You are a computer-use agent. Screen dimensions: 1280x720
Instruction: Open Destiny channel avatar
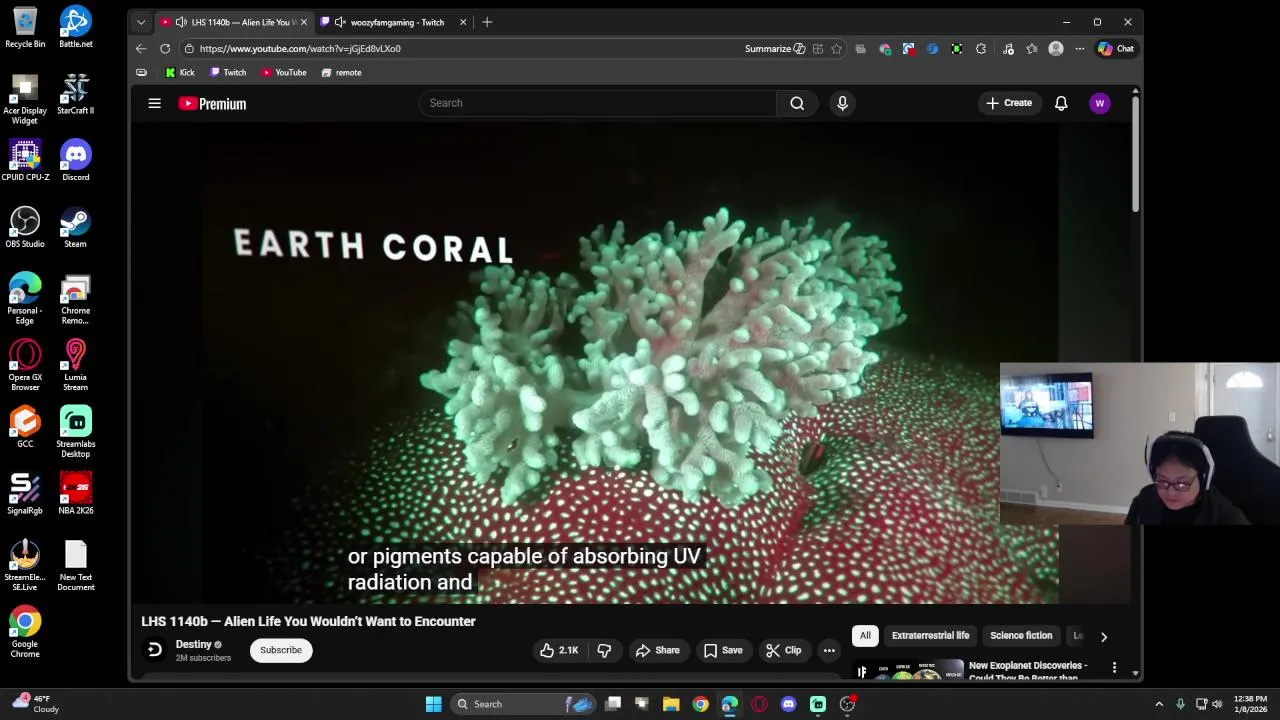click(x=154, y=650)
